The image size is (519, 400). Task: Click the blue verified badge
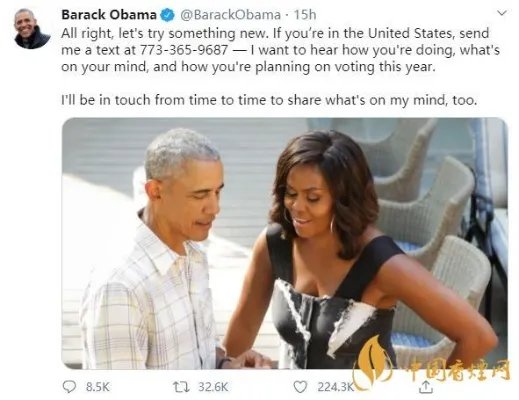coord(168,15)
